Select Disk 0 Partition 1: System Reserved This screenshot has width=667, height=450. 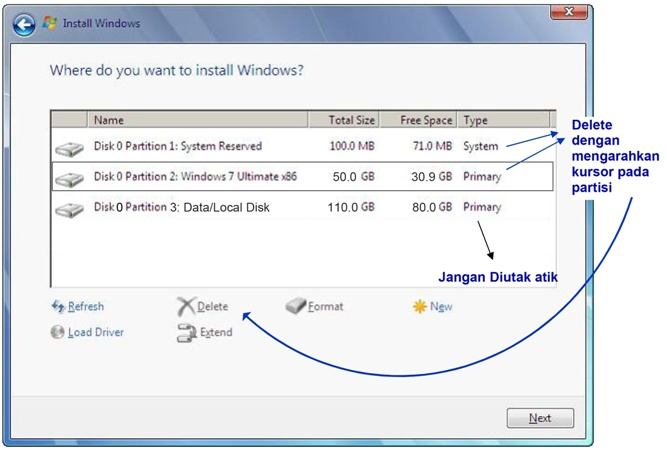coord(177,146)
